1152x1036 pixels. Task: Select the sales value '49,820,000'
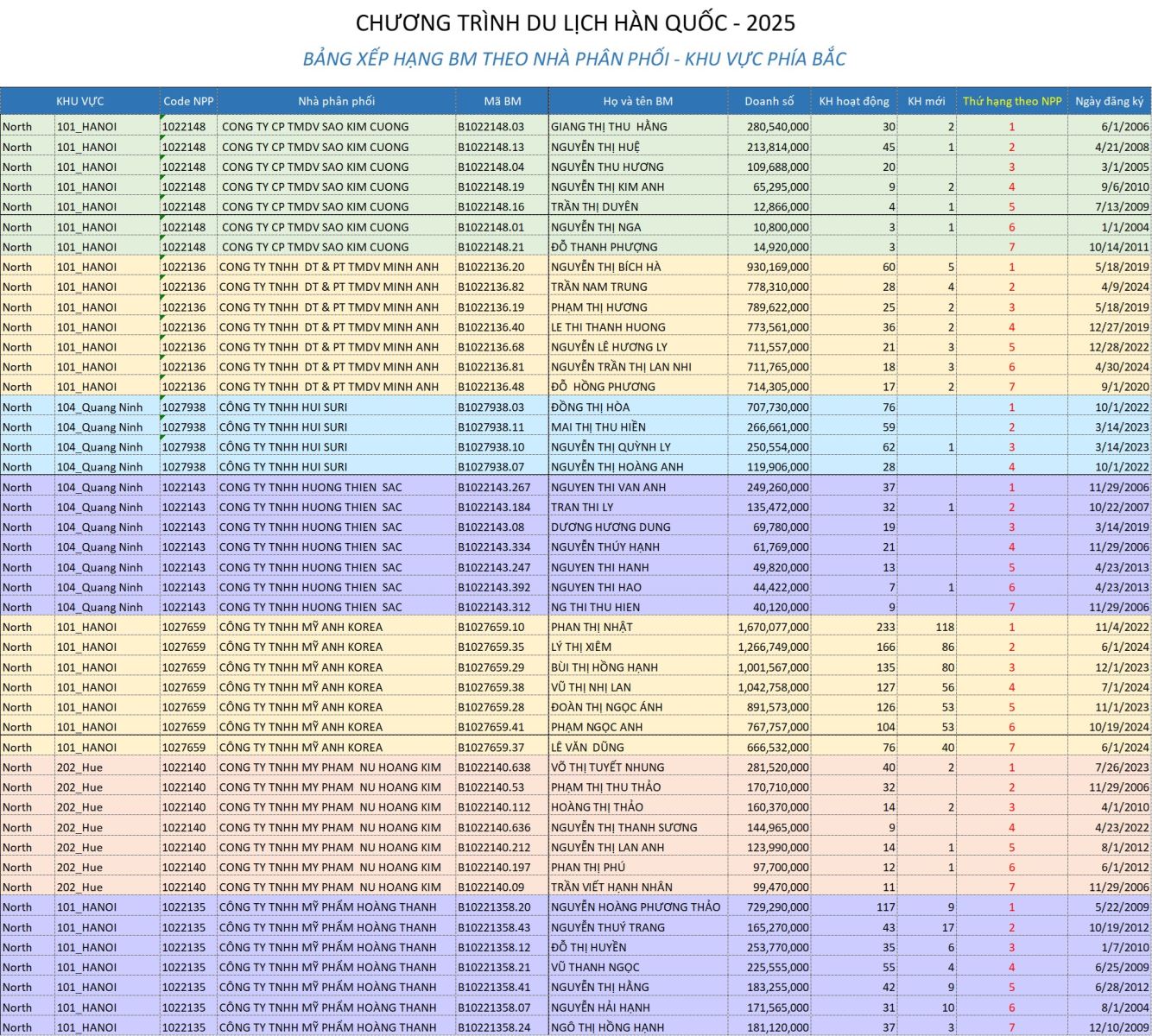(781, 567)
